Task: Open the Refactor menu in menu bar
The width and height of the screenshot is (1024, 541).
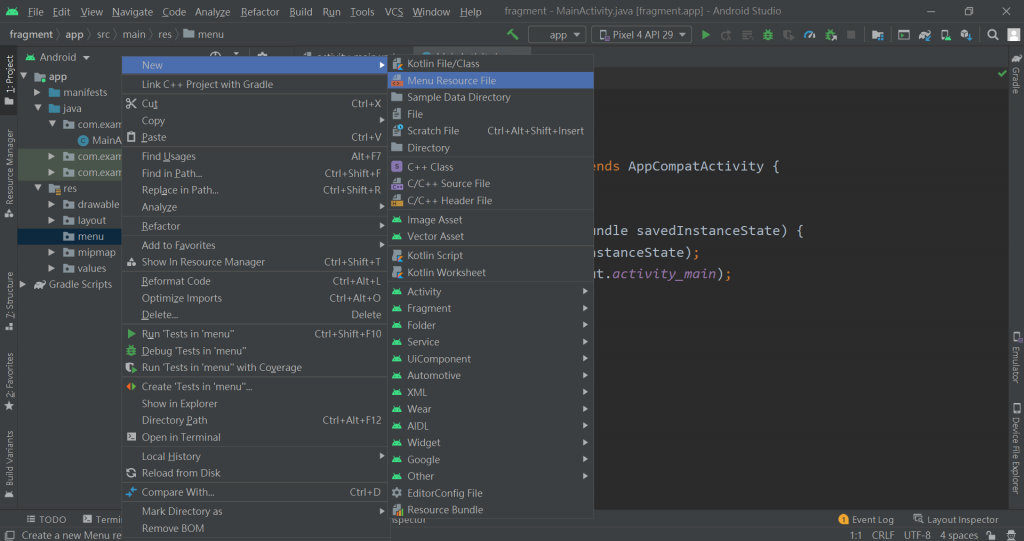Action: click(260, 12)
